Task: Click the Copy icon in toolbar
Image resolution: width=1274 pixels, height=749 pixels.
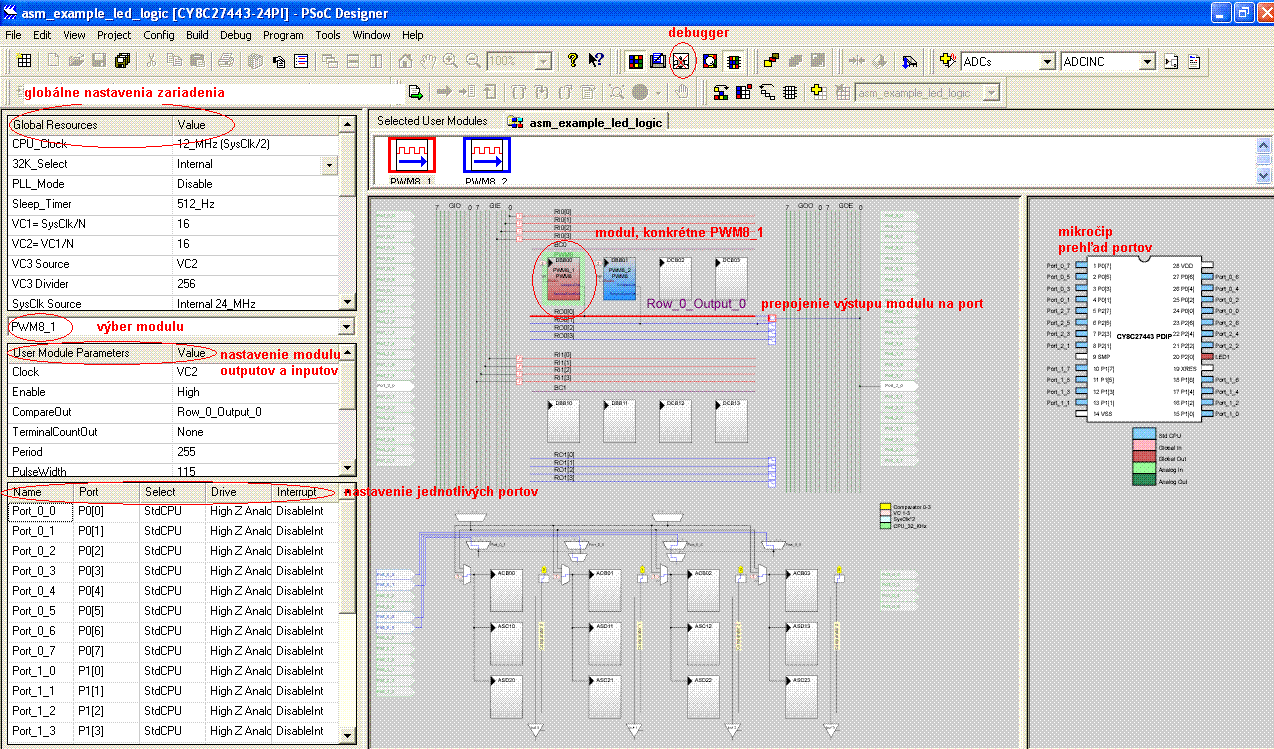Action: coord(174,61)
